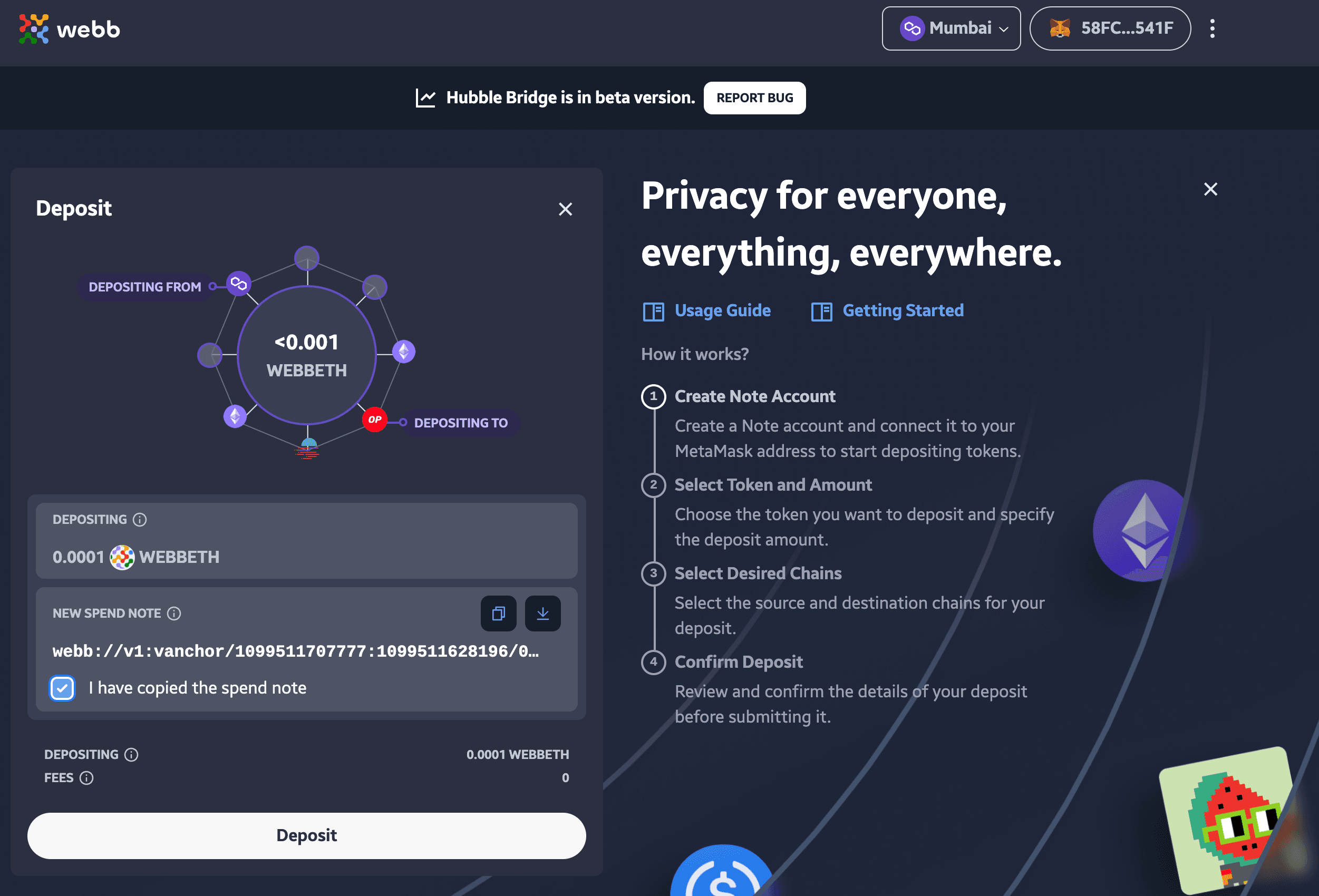Open the three-dot more options menu

point(1212,28)
